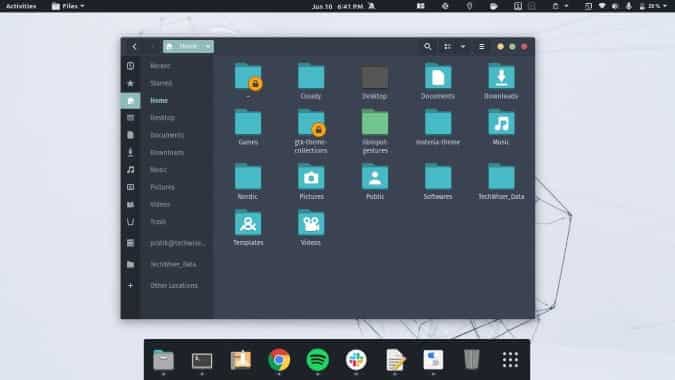Select Videos in the sidebar
Image resolution: width=675 pixels, height=380 pixels.
click(x=160, y=204)
